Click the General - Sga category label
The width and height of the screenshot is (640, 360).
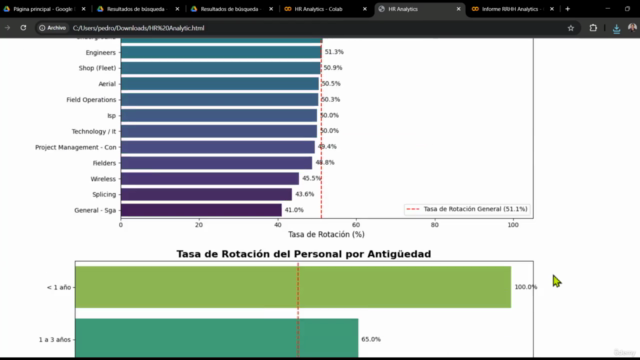point(95,210)
